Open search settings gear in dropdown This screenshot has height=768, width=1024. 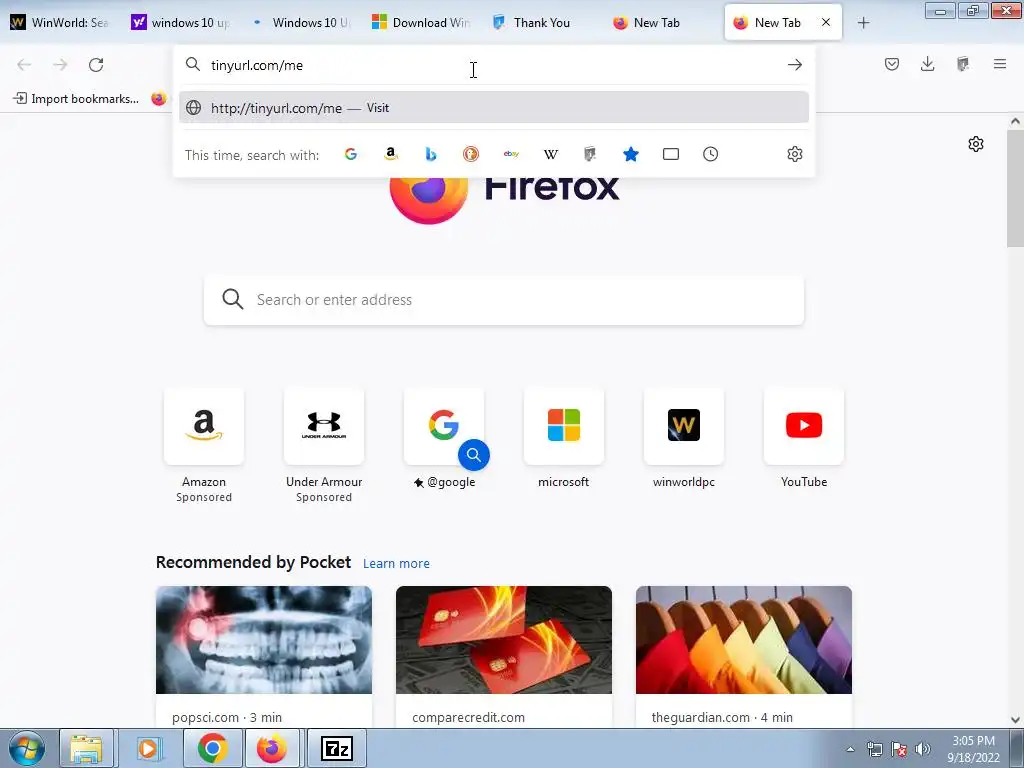tap(795, 154)
